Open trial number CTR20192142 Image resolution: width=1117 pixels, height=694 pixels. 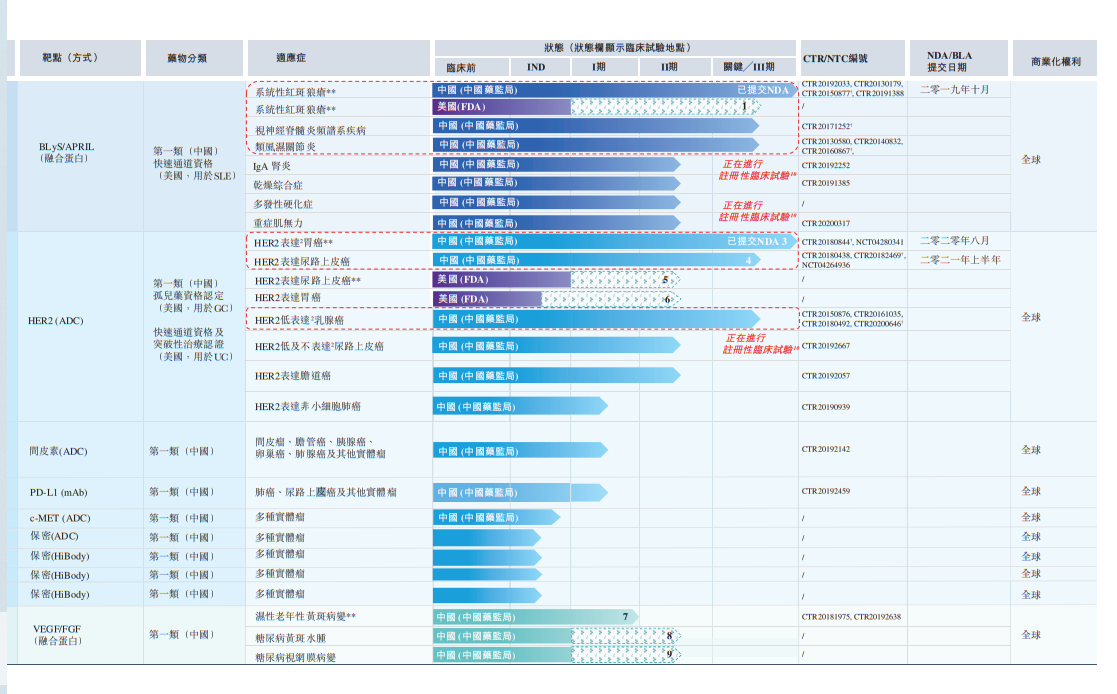(826, 450)
